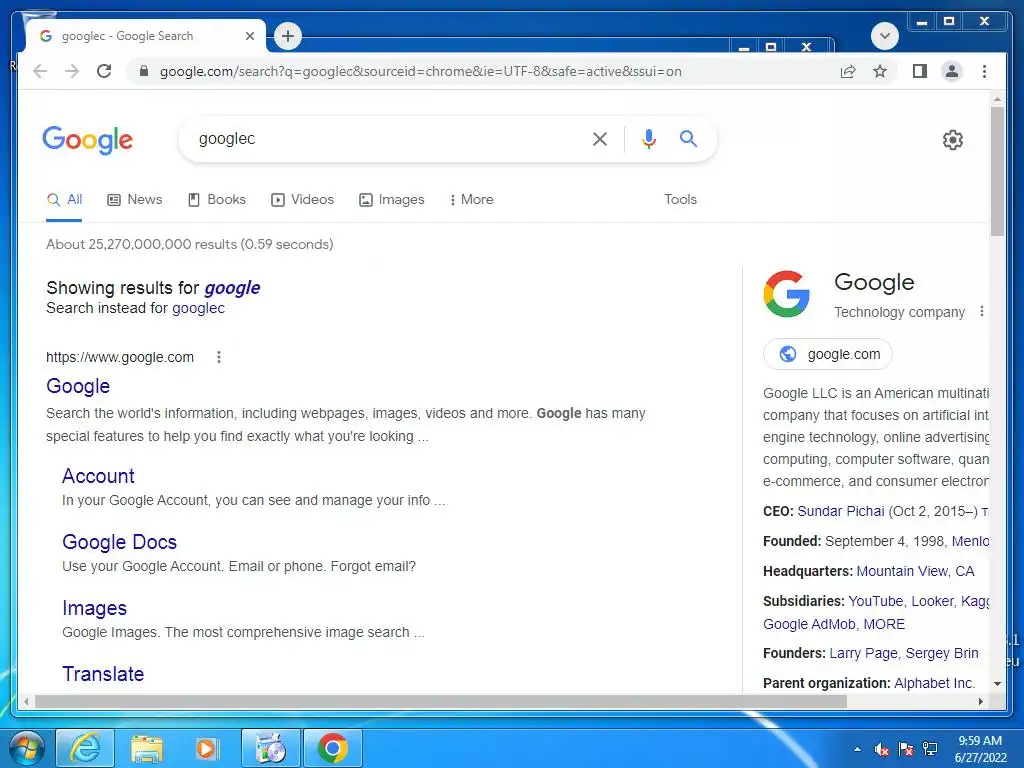Open Chrome's three-dot main menu

tap(984, 71)
